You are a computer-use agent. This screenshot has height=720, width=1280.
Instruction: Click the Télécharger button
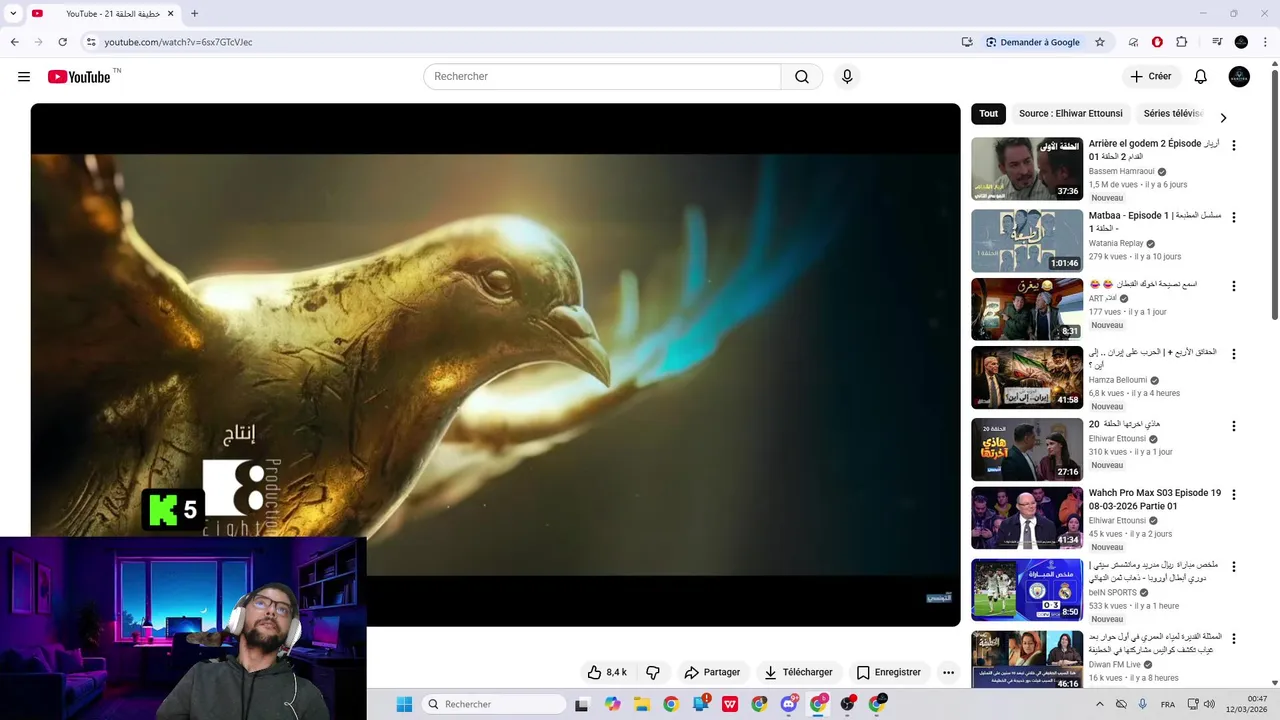pos(798,672)
